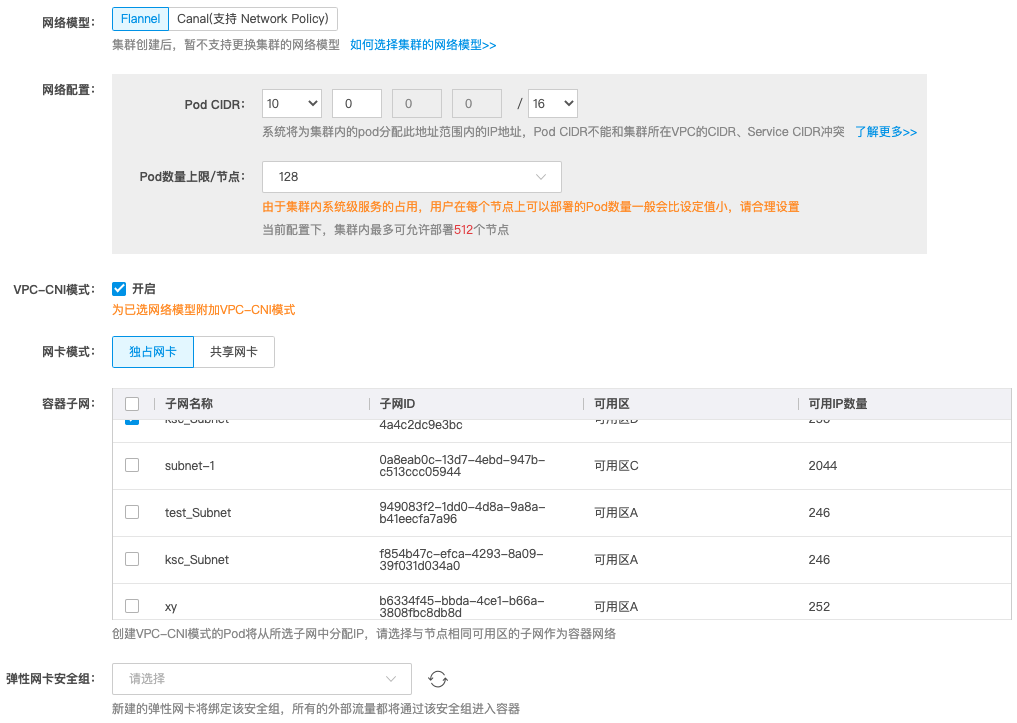Check the ksc_Subnet 可用区A row checkbox
Image resolution: width=1017 pixels, height=723 pixels.
[x=132, y=559]
